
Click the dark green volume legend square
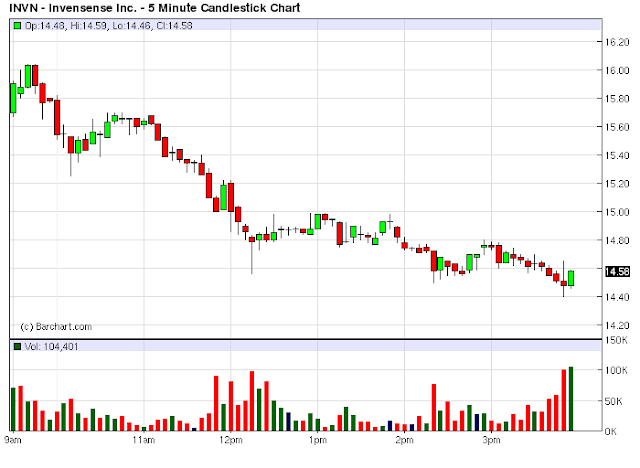(x=18, y=346)
